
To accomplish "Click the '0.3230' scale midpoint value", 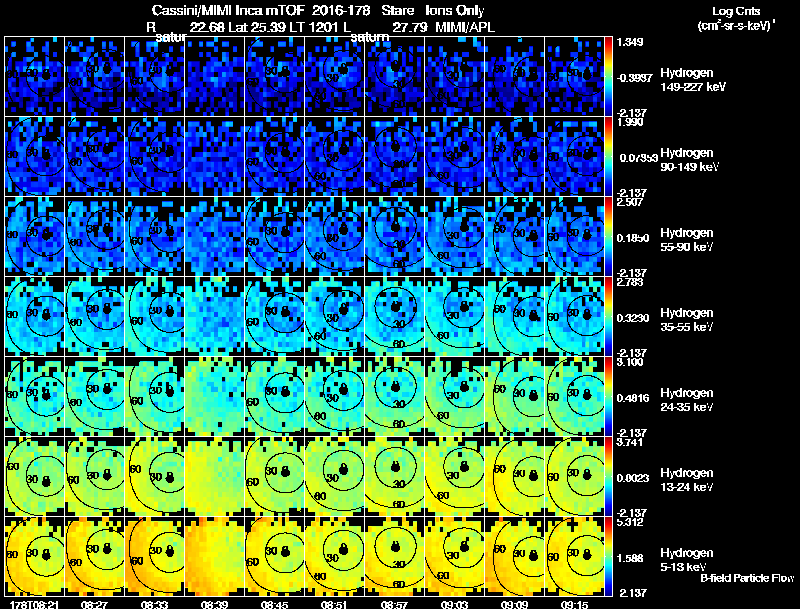I will 633,318.
